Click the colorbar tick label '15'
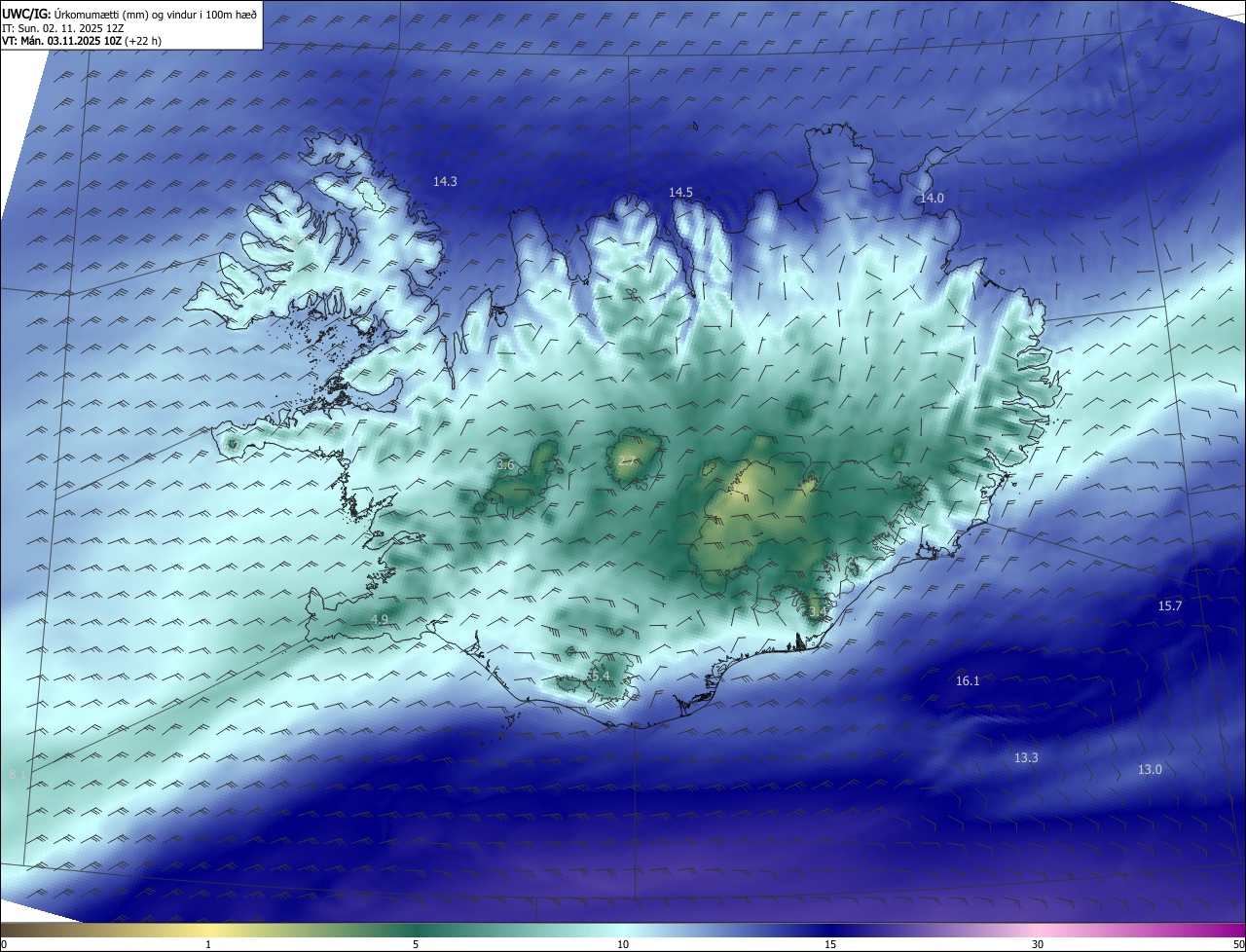The image size is (1246, 952). click(830, 944)
